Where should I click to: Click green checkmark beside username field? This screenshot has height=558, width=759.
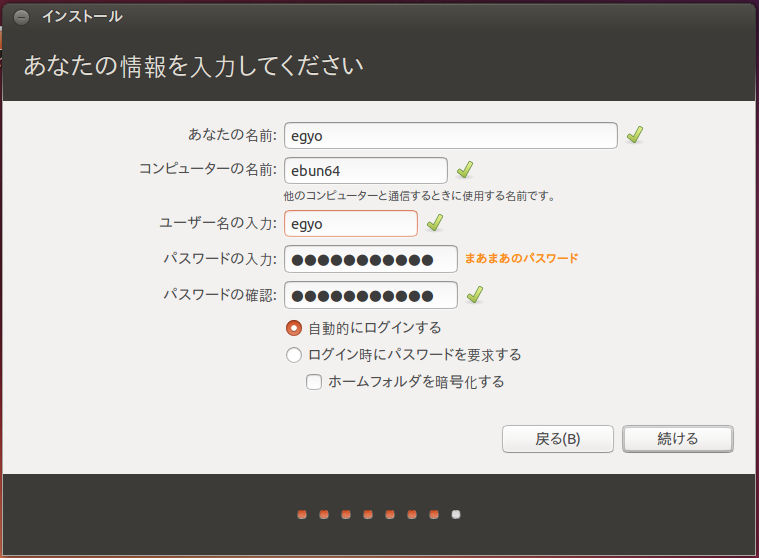(x=435, y=223)
